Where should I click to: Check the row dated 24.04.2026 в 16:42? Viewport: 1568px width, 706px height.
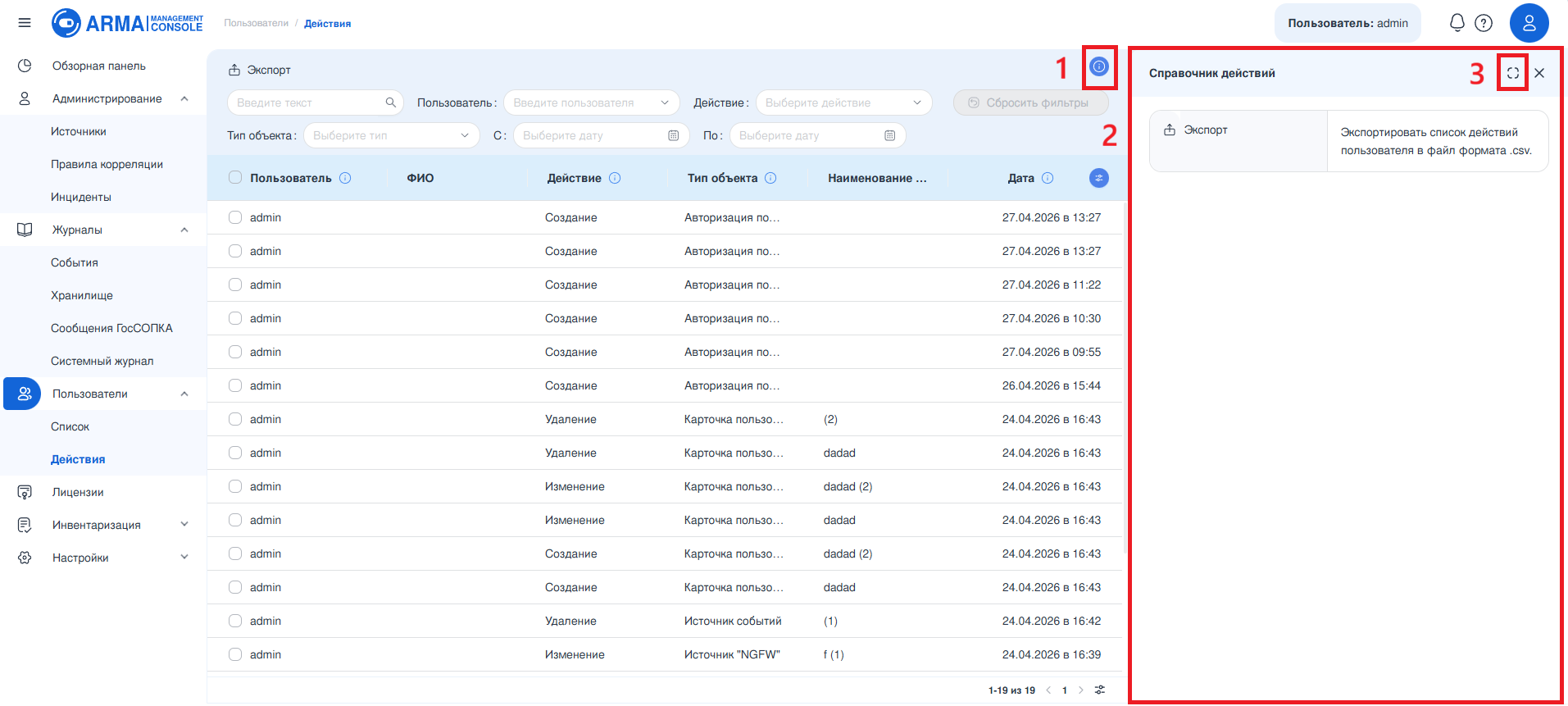[x=235, y=621]
